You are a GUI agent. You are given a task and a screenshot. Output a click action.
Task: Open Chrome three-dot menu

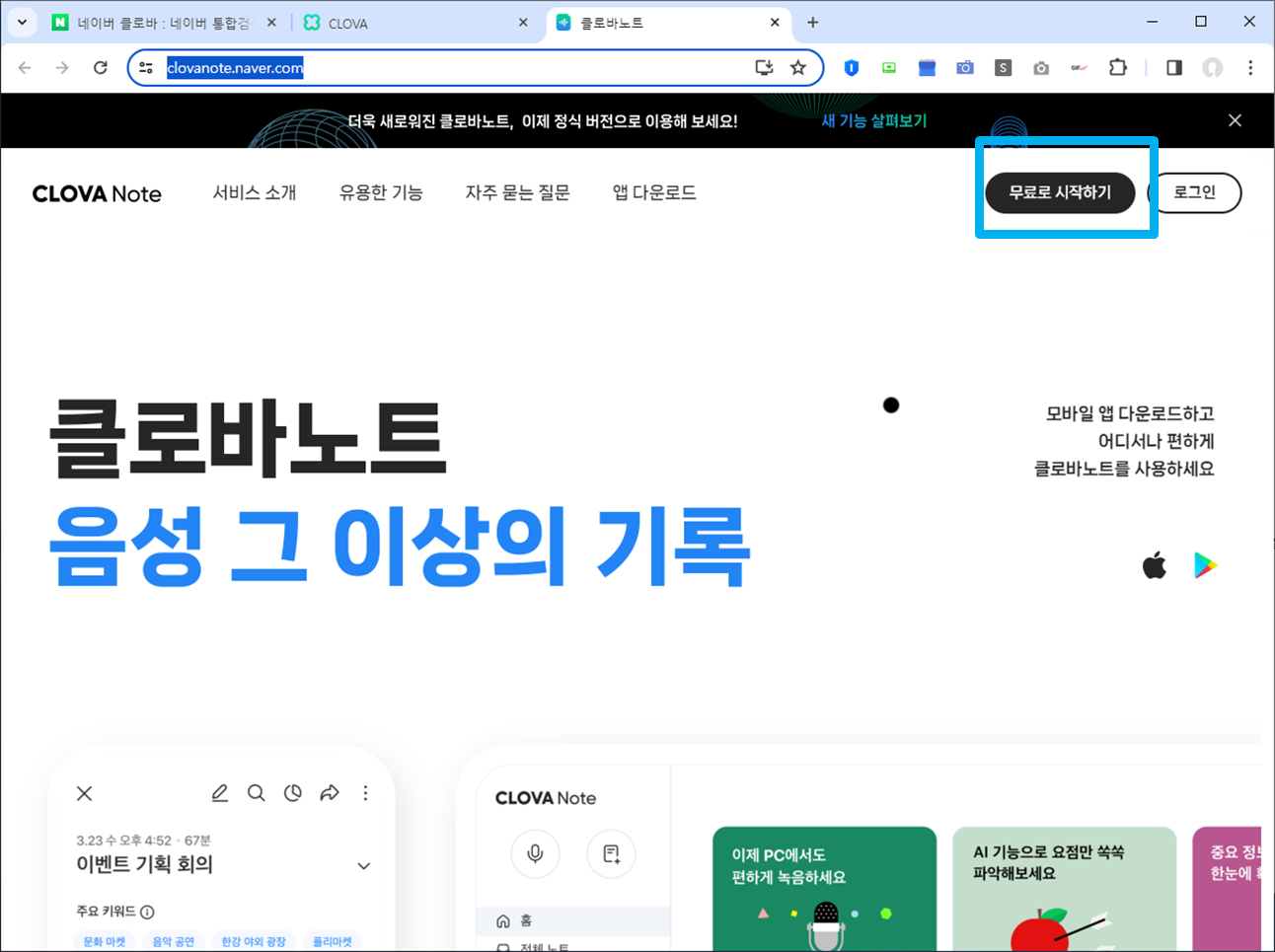click(1250, 68)
